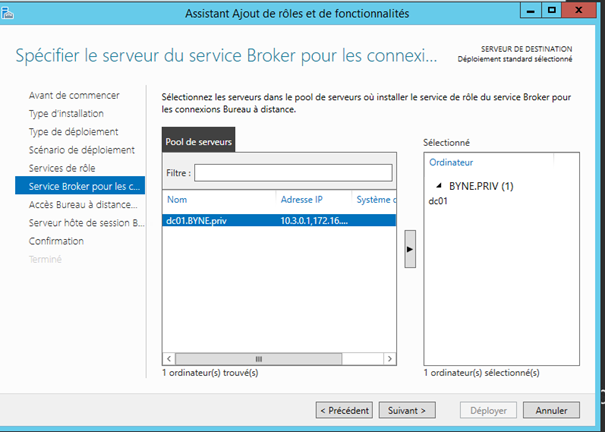
Task: Click the horizontal scrollbar's left arrow
Action: tap(169, 358)
